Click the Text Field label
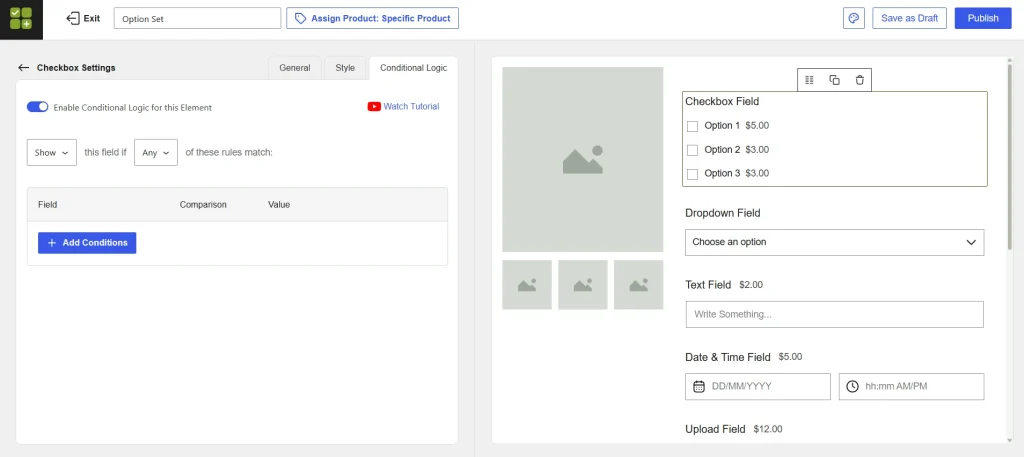 point(708,285)
